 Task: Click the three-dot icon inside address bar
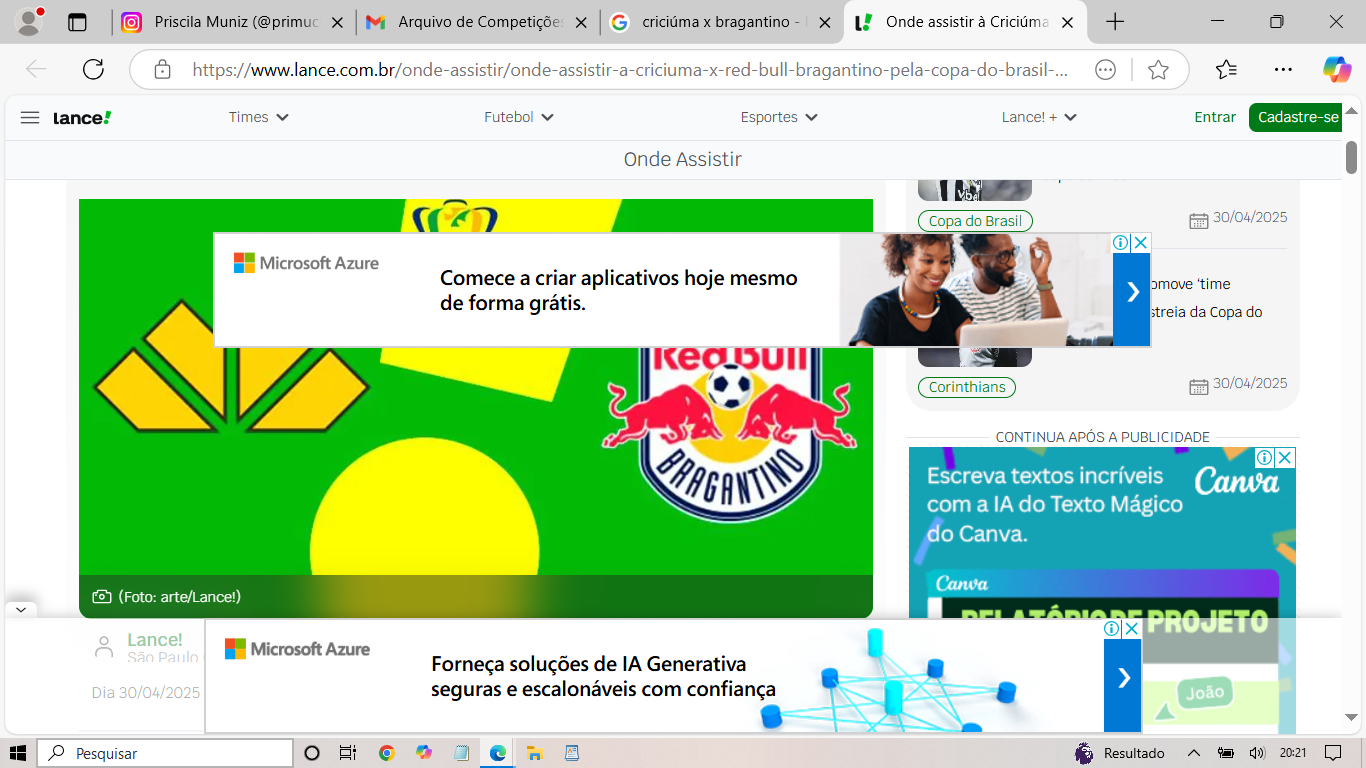coord(1105,69)
